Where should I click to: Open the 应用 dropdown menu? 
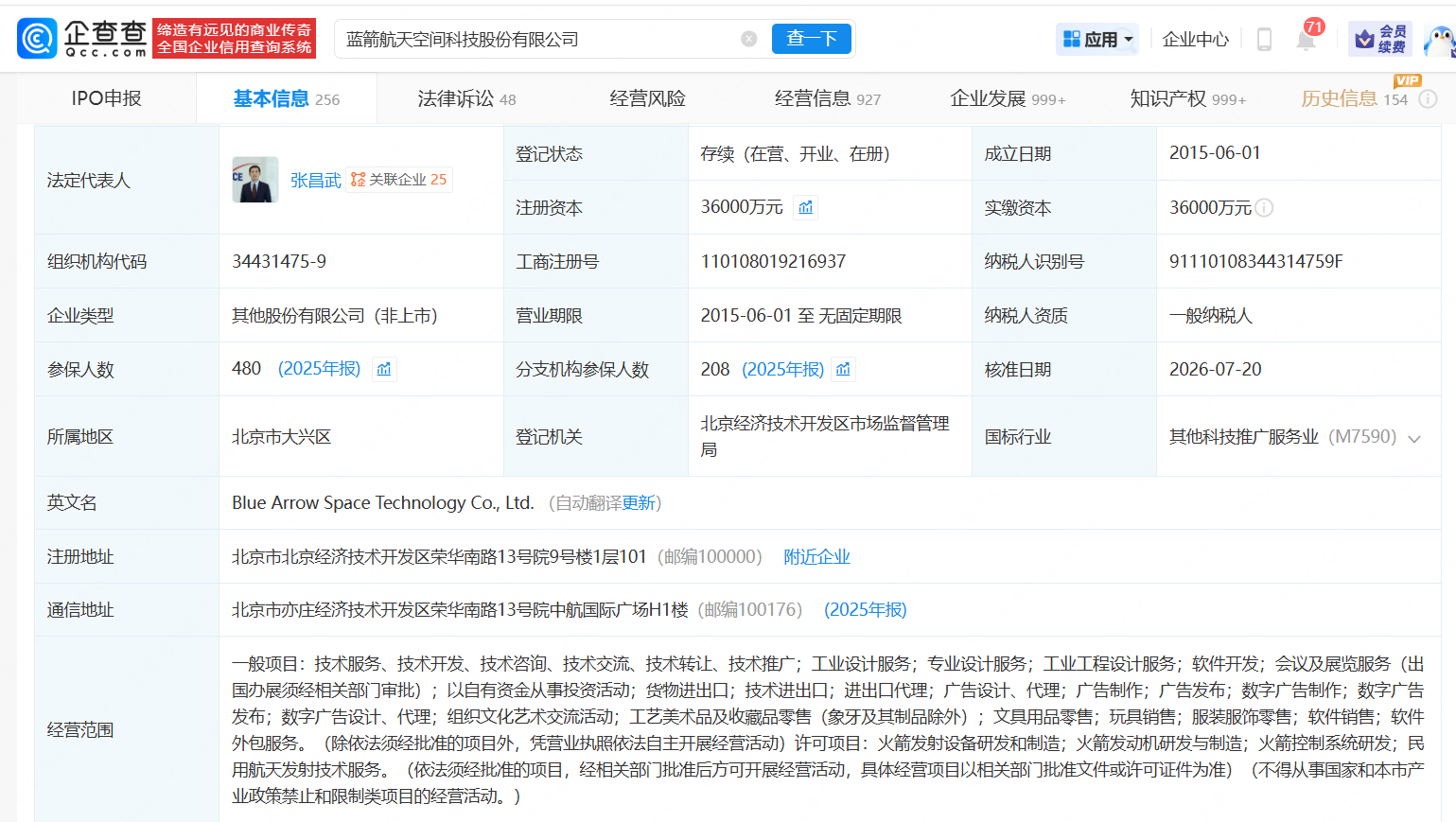click(x=1097, y=39)
